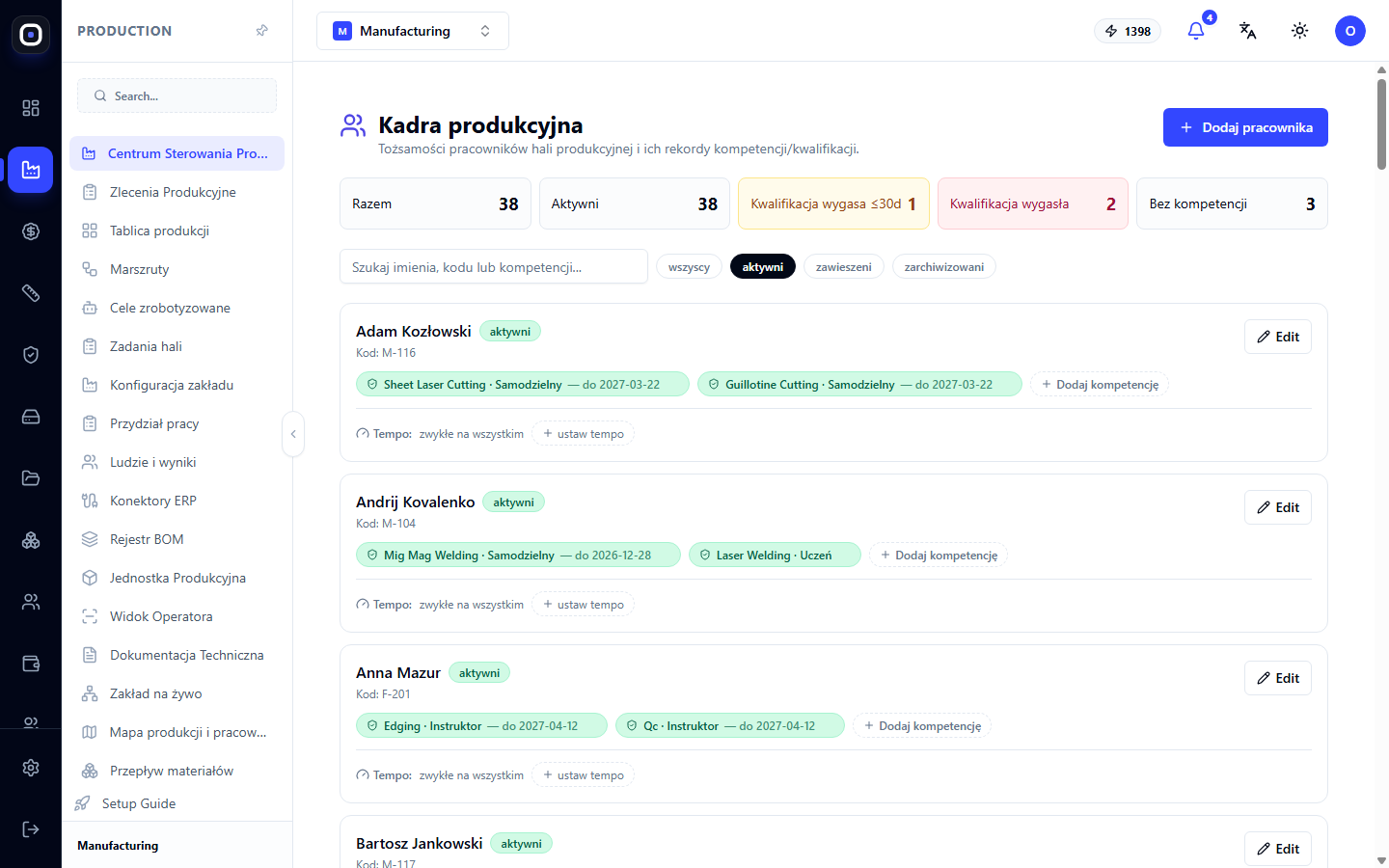The width and height of the screenshot is (1389, 868).
Task: Select the 'zawieszeni' filter chip
Action: point(844,267)
